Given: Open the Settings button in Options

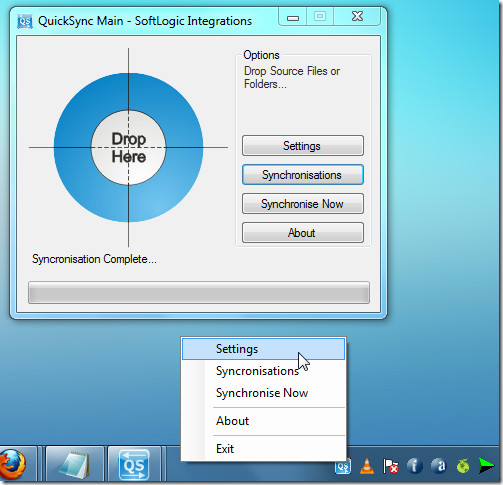Looking at the screenshot, I should 303,146.
